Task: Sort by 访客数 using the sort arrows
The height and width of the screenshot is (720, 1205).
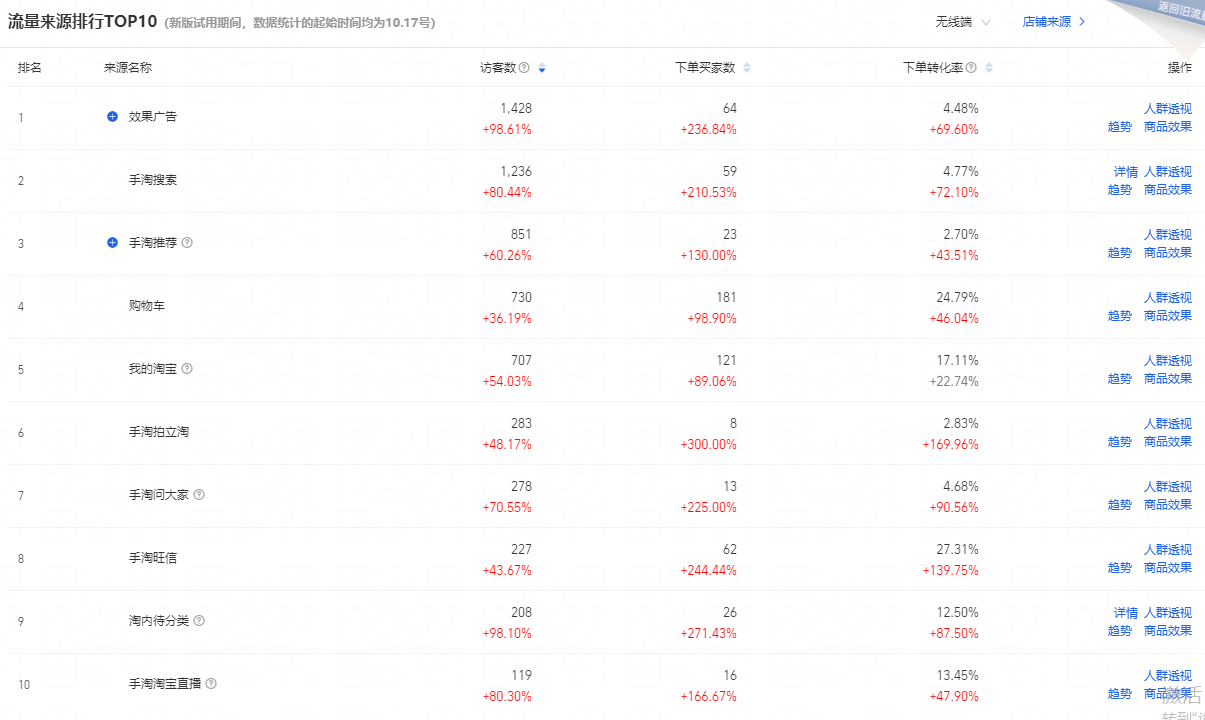Action: click(542, 68)
